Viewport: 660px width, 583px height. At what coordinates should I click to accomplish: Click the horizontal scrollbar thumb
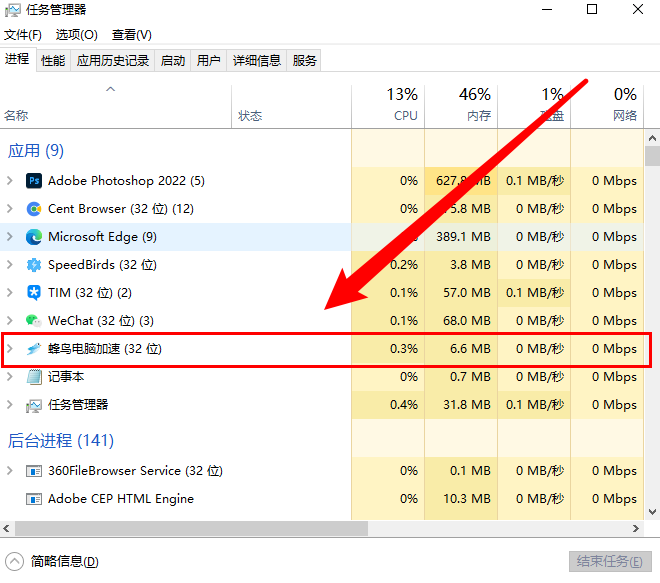192,529
